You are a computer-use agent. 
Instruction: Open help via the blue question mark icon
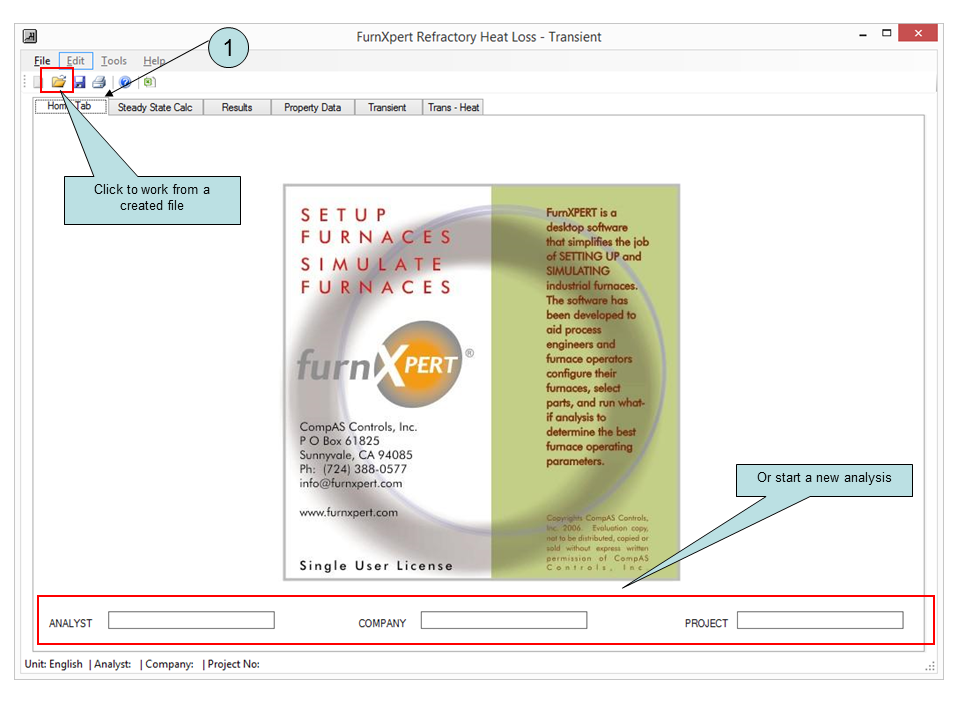[x=125, y=81]
